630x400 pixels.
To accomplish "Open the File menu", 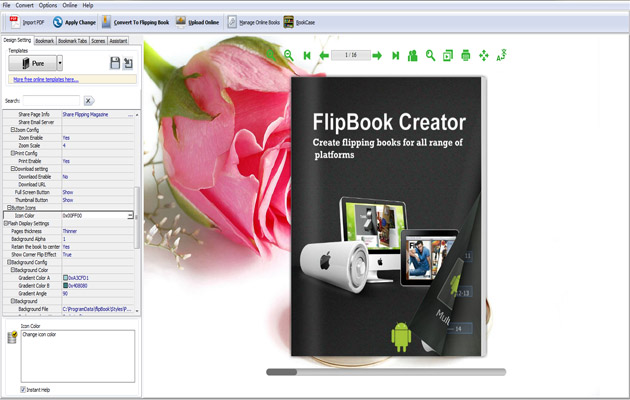I will pyautogui.click(x=6, y=5).
